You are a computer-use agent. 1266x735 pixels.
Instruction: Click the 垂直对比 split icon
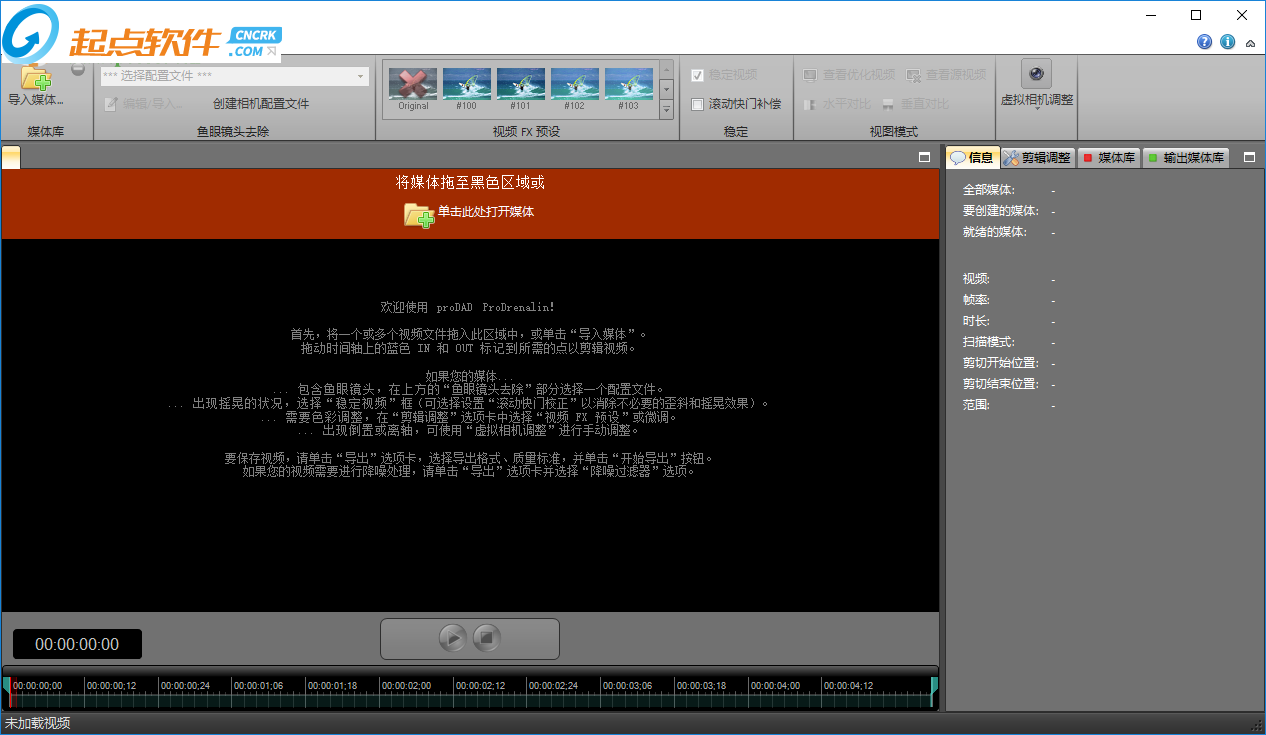tap(888, 104)
